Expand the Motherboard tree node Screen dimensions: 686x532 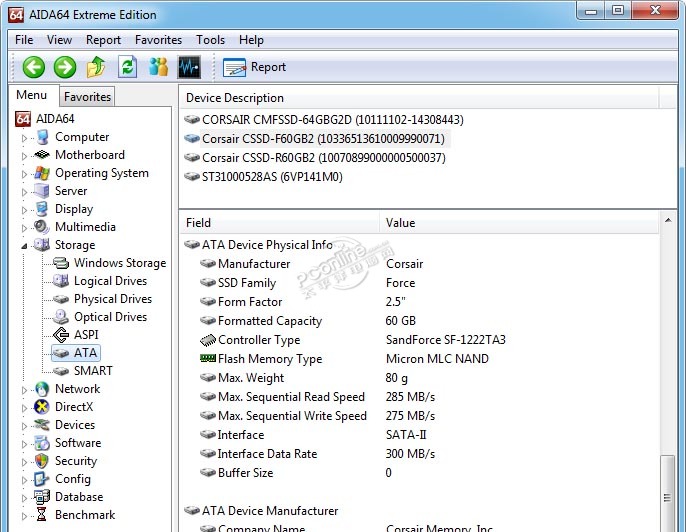coord(24,156)
